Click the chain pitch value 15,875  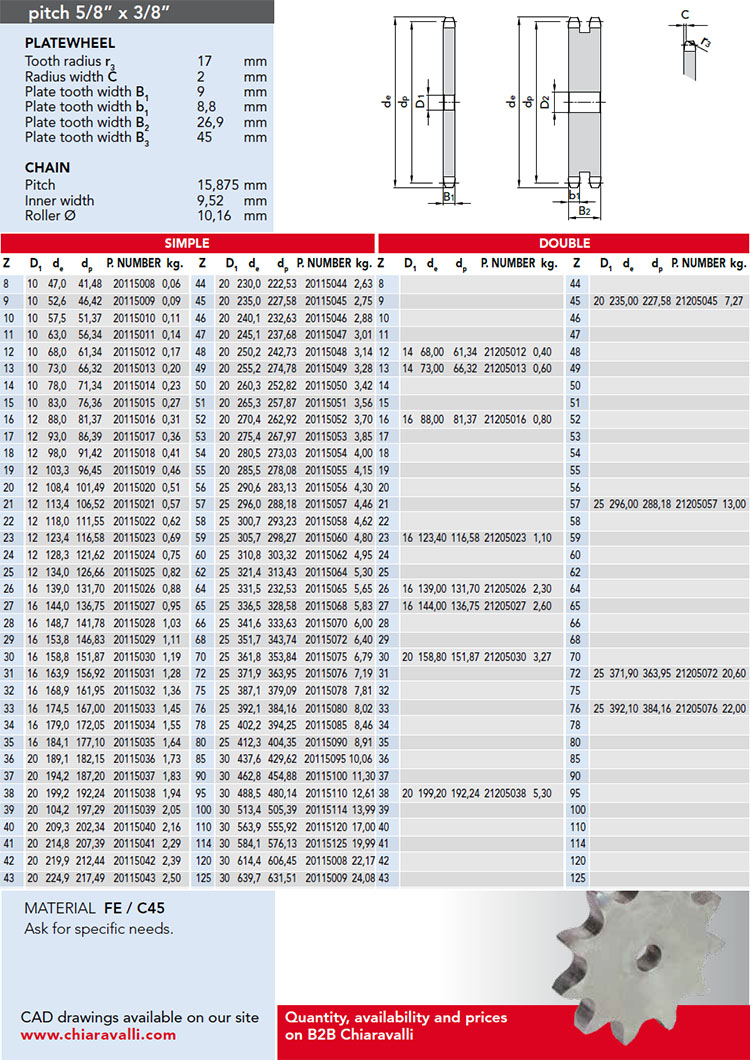click(219, 185)
